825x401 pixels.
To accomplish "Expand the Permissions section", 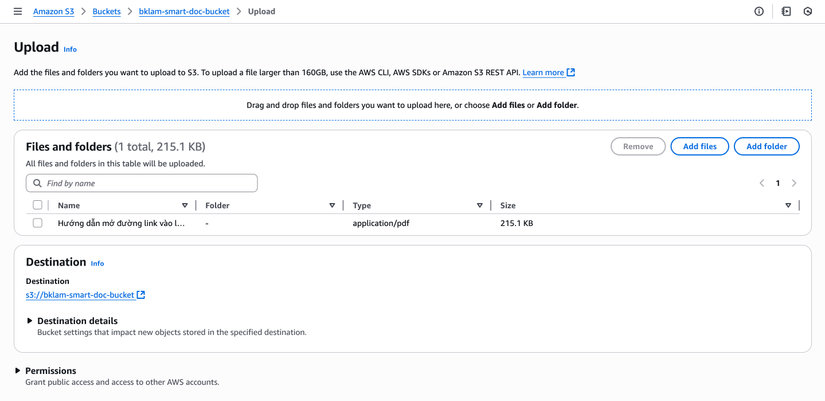I will pyautogui.click(x=18, y=371).
